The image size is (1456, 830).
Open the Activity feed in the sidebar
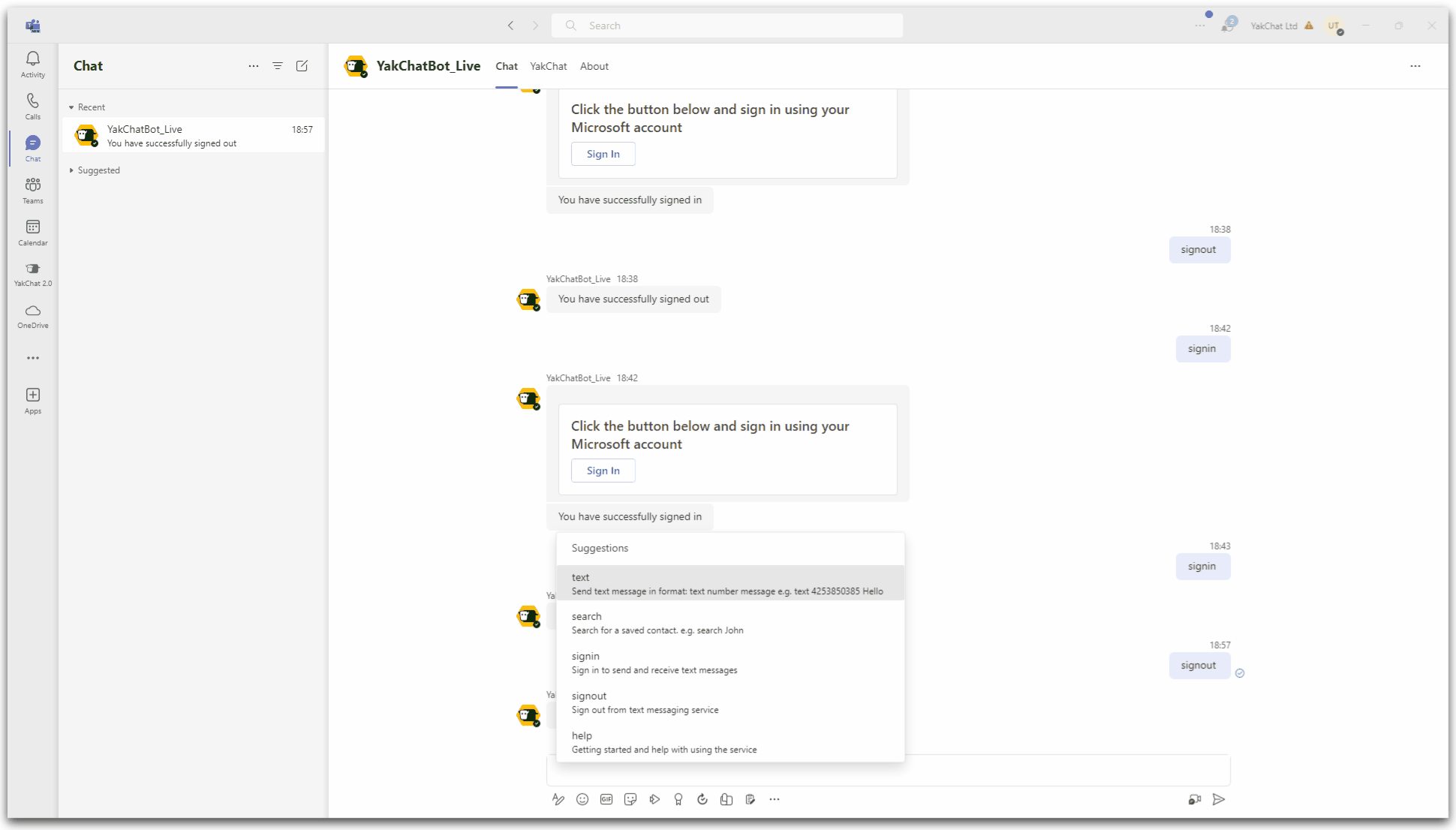[x=33, y=64]
